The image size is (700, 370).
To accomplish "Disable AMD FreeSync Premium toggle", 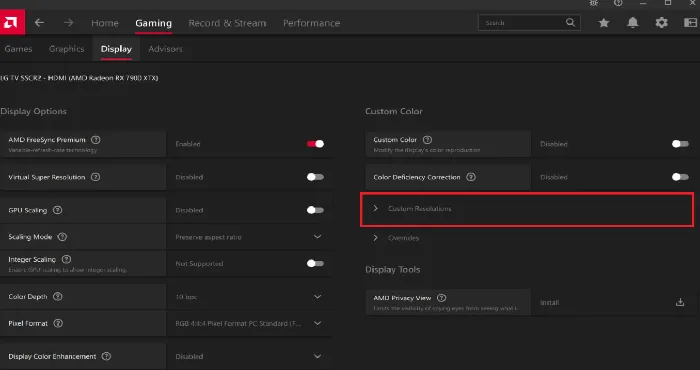I will click(315, 144).
